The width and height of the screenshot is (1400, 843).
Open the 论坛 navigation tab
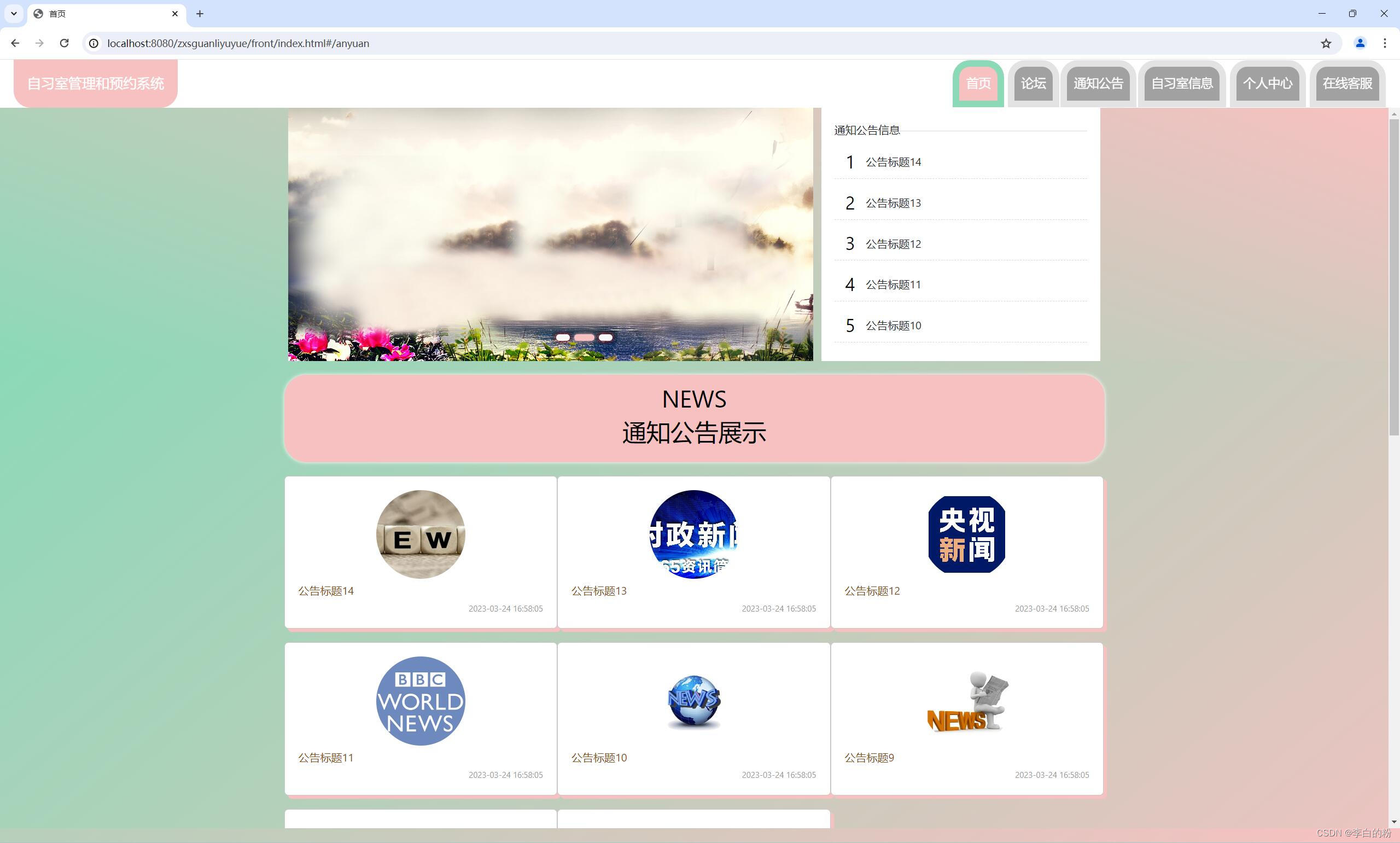(1032, 84)
